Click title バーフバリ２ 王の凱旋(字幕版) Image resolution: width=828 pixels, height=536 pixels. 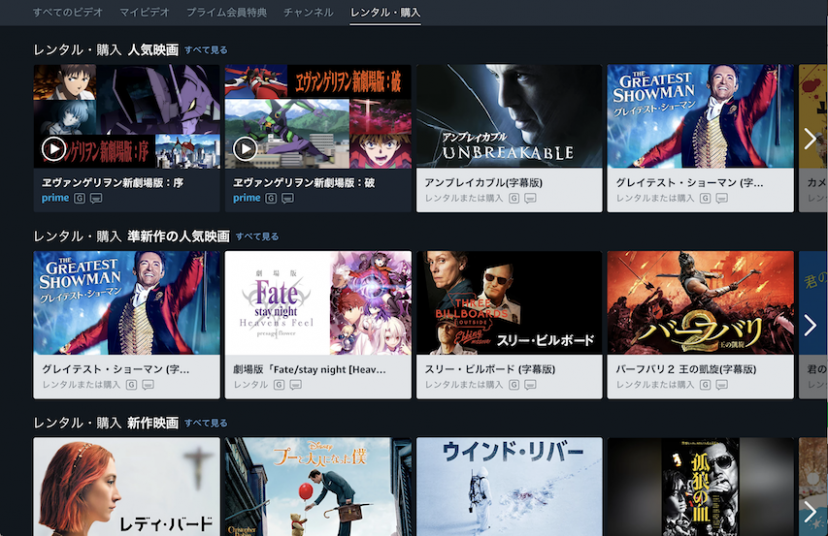(686, 369)
